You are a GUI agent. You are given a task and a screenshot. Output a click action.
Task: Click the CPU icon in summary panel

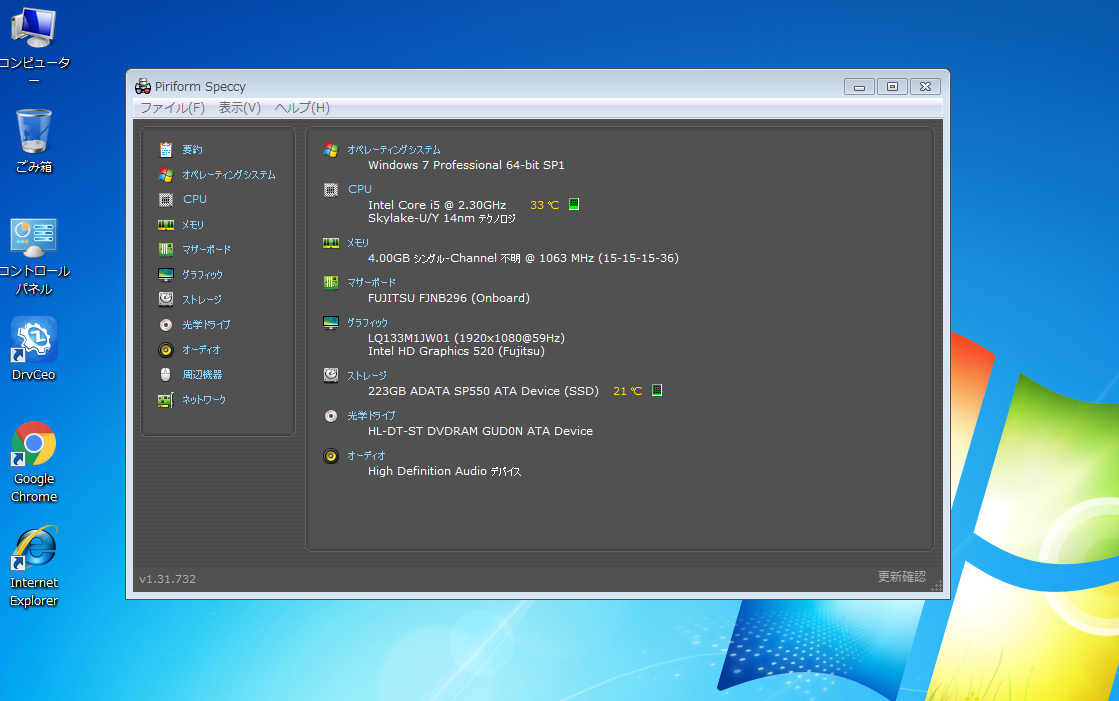pos(330,189)
